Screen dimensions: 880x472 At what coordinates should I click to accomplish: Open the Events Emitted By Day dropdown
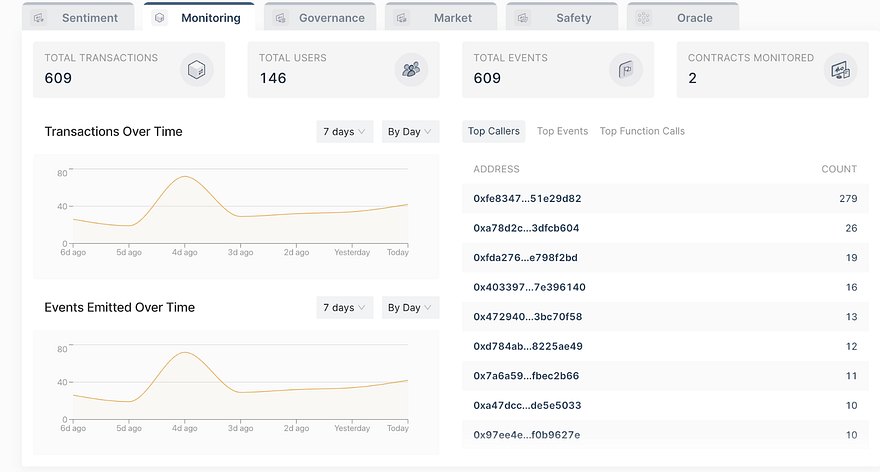click(x=410, y=308)
